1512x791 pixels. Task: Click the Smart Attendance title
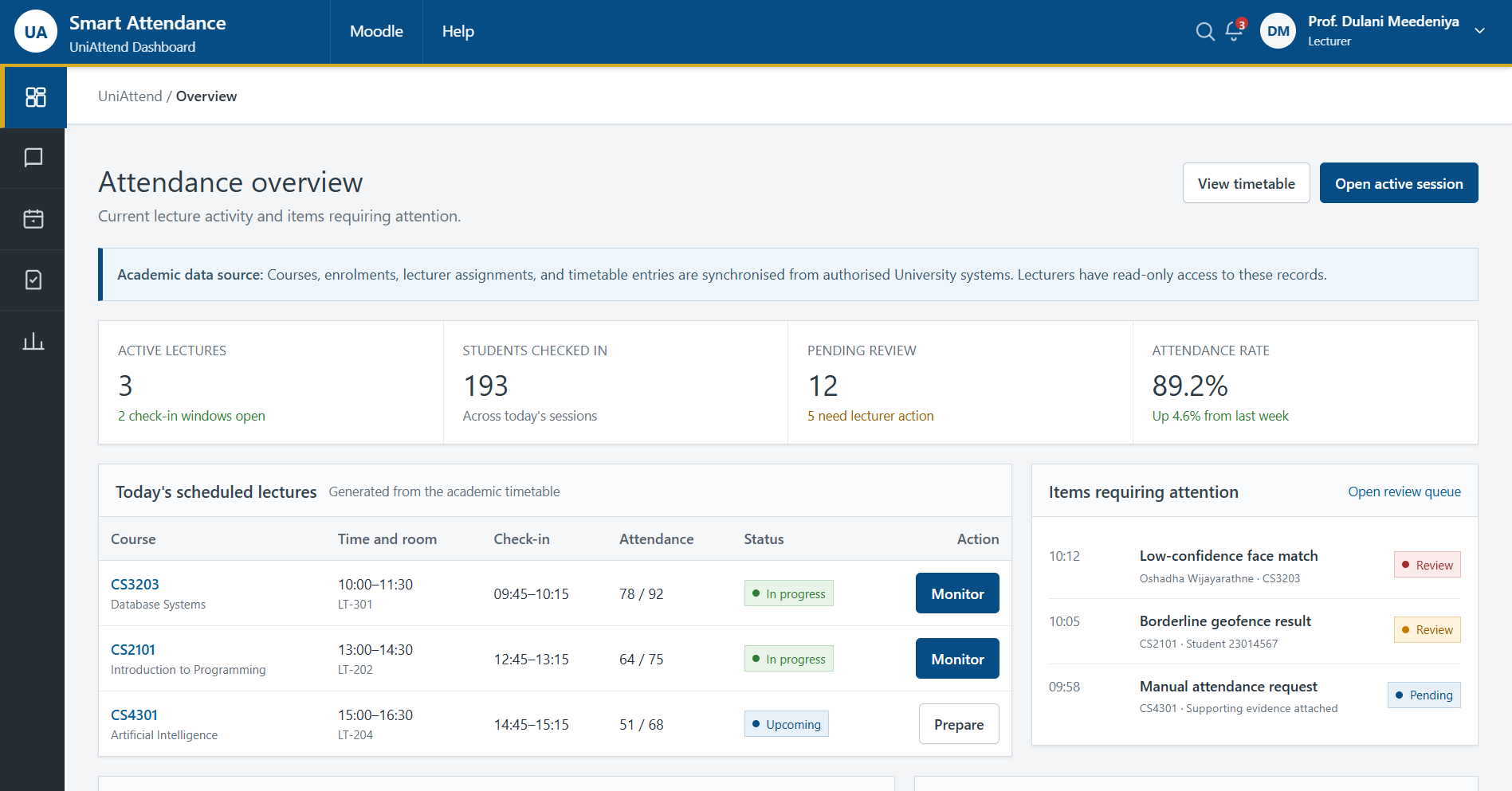(147, 23)
